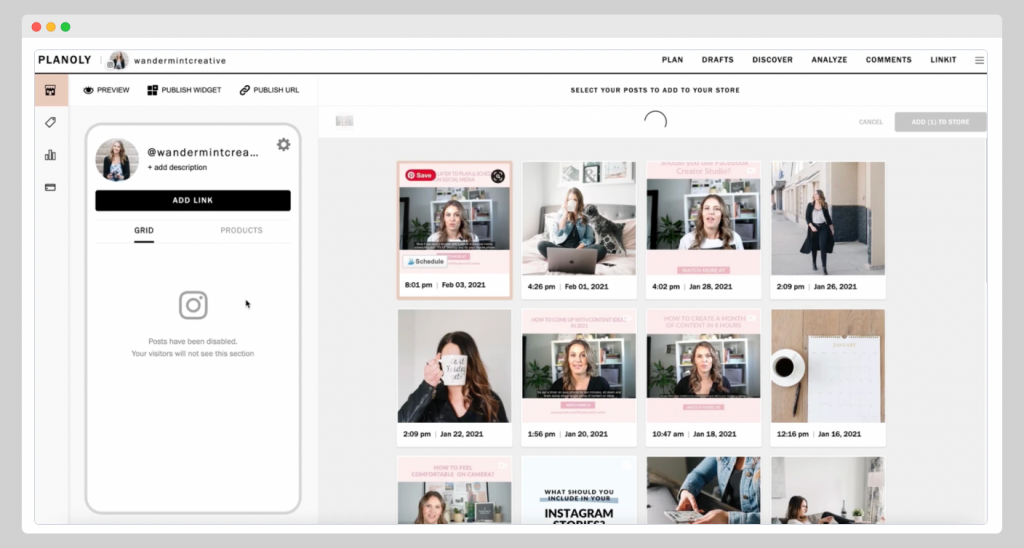The height and width of the screenshot is (548, 1024).
Task: Select post dated Jan 16, 2021
Action: point(828,378)
